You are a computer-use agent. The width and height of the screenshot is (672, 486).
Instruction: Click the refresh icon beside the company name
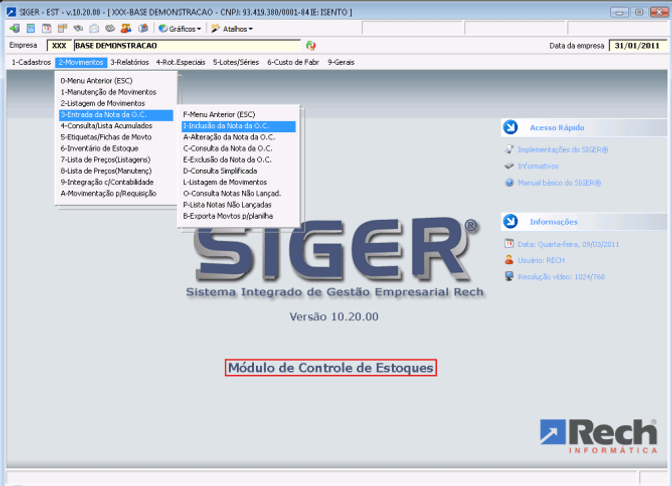click(311, 45)
